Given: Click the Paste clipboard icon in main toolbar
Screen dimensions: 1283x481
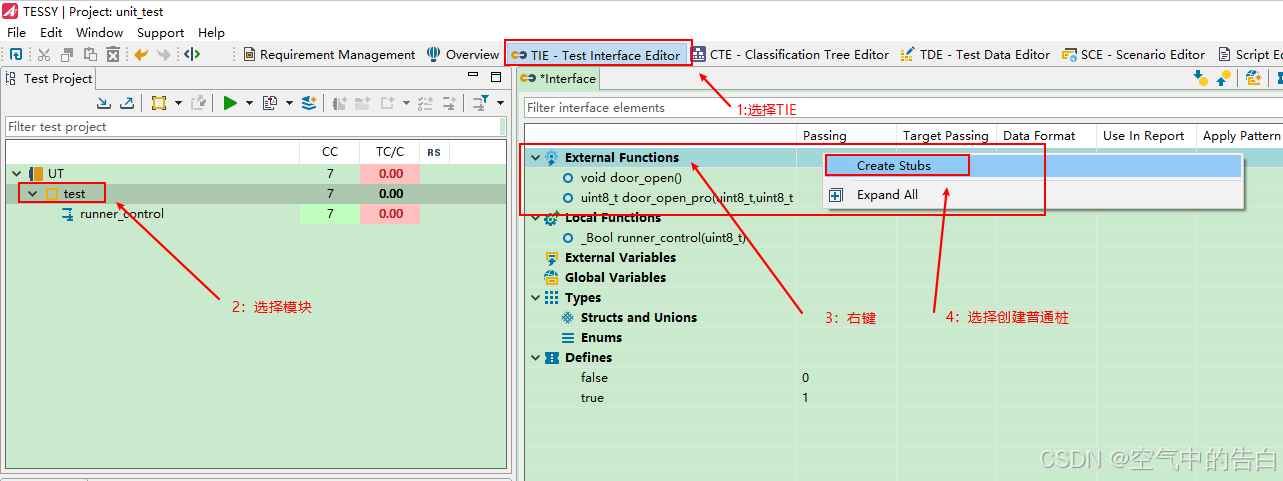Looking at the screenshot, I should 90,55.
